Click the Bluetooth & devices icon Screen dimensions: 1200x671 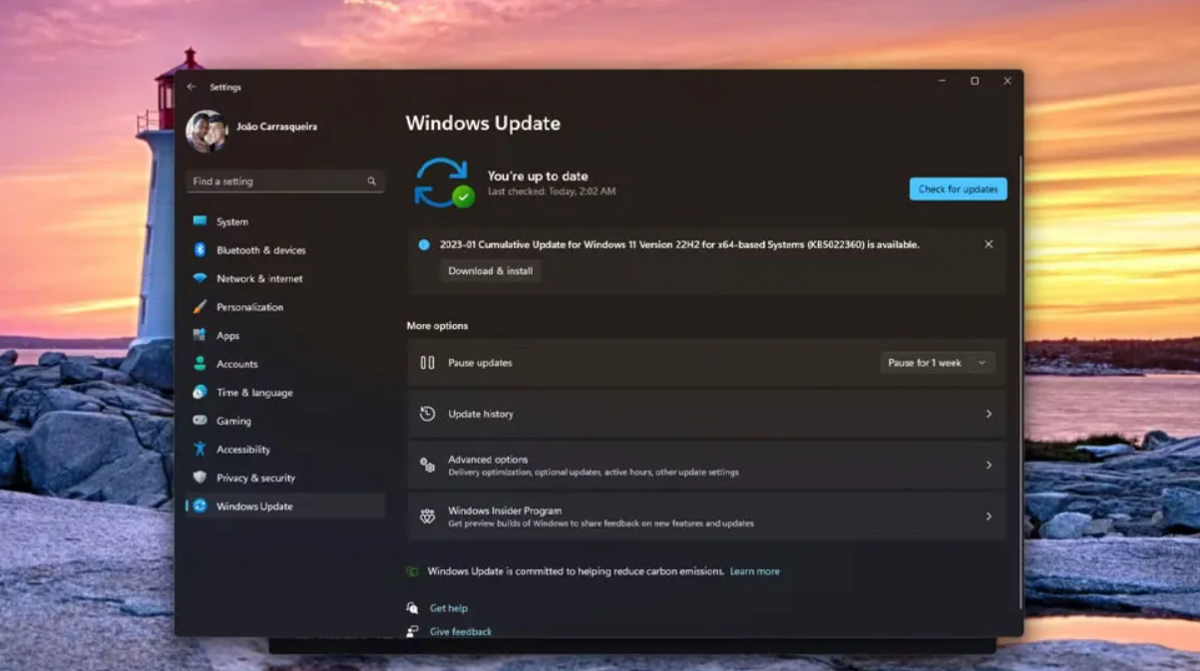point(200,250)
